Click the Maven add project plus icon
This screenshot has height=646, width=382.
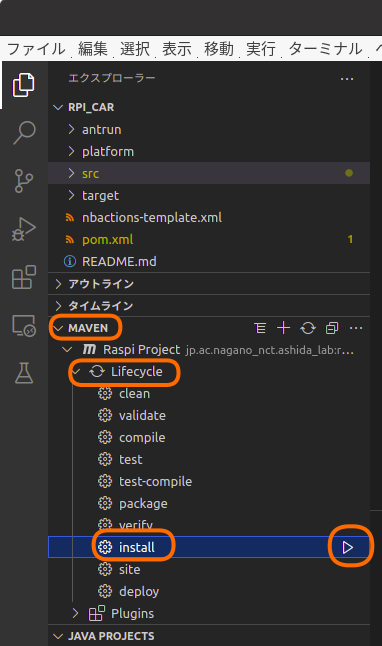click(x=284, y=328)
